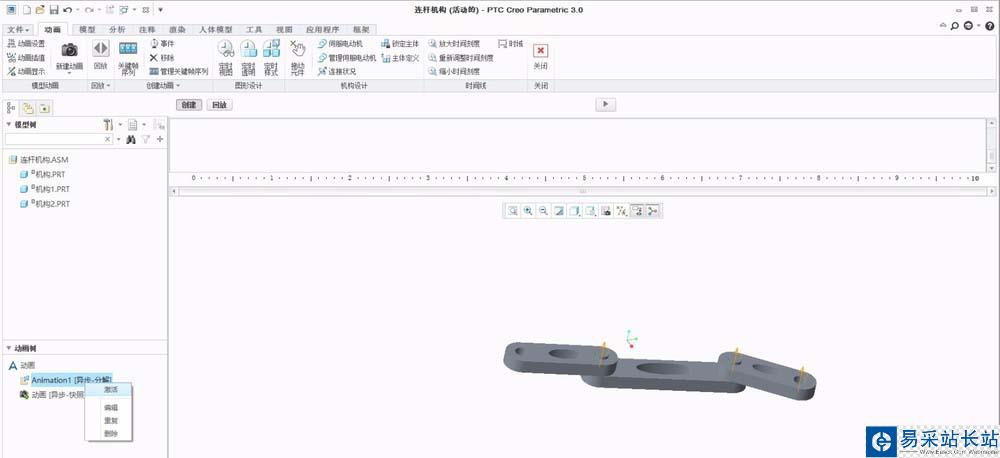This screenshot has width=1000, height=458.
Task: Toggle the last icon in graphics toolbar
Action: coord(652,211)
